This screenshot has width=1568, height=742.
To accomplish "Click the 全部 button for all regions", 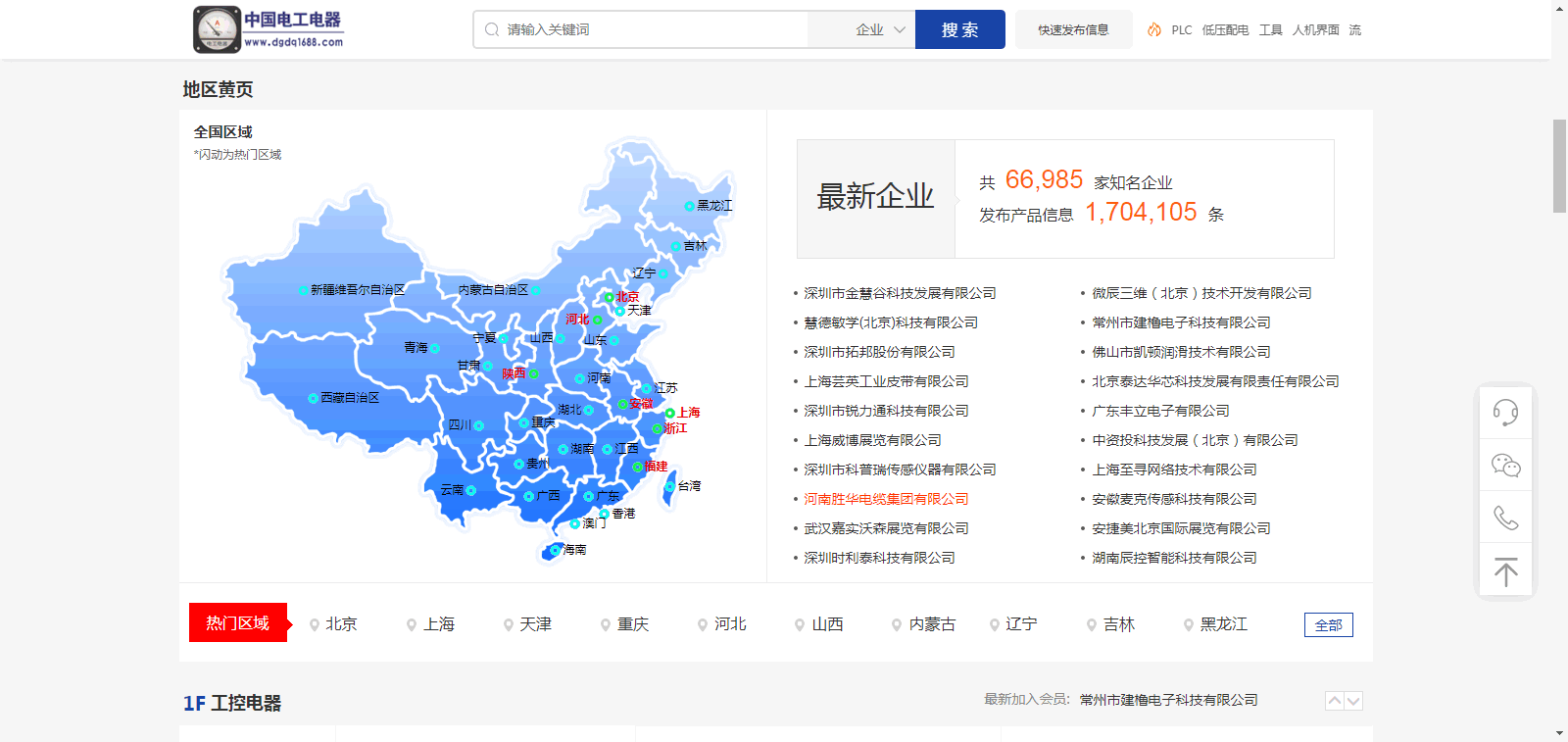I will coord(1328,625).
